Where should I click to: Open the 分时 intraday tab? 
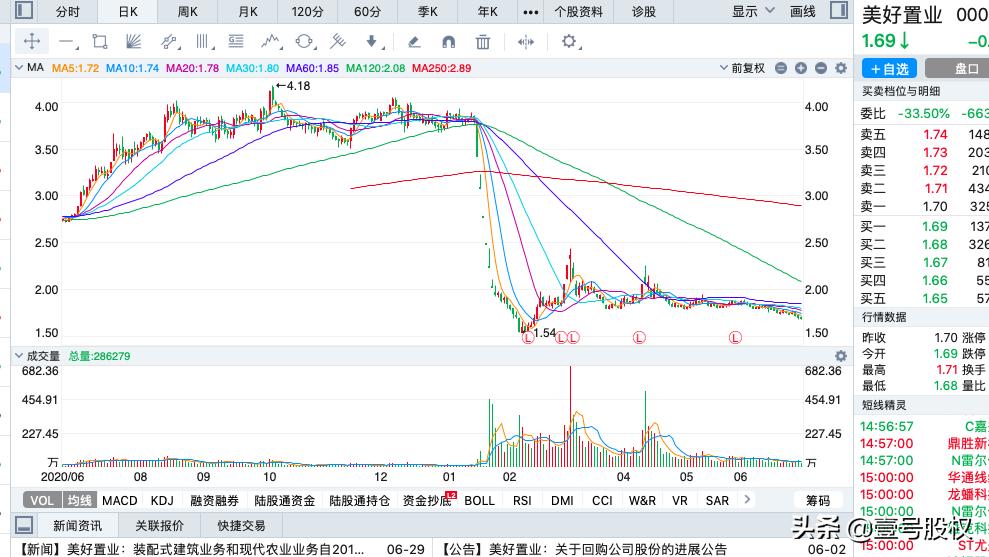pos(67,11)
